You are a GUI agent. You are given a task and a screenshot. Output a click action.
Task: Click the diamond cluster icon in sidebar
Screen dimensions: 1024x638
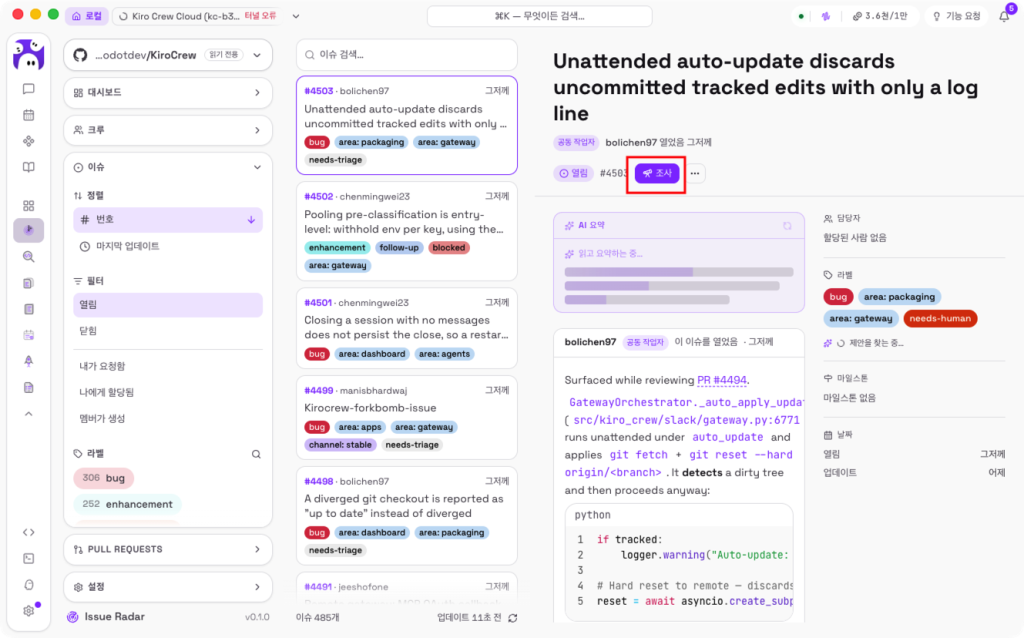pos(29,141)
